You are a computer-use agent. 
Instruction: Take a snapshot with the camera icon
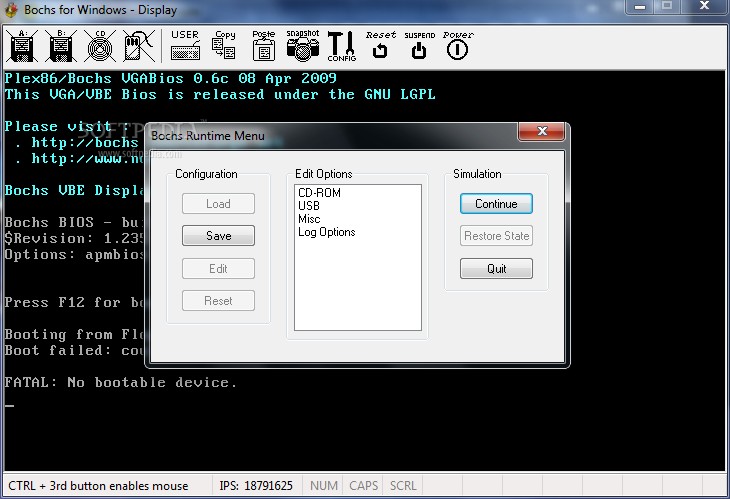coord(303,46)
